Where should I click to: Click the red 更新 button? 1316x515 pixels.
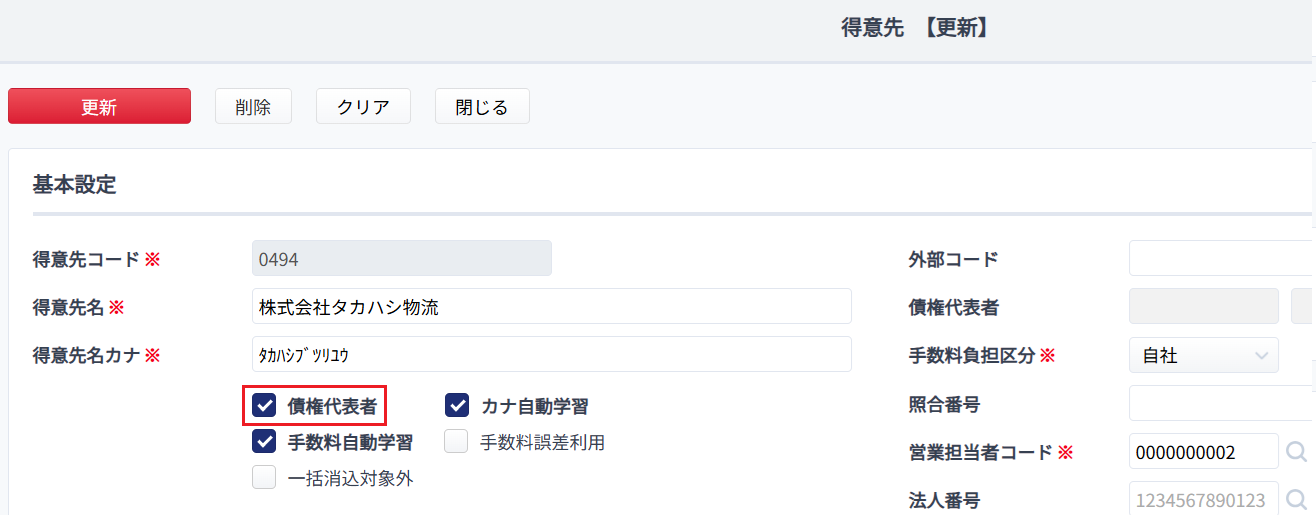click(x=99, y=106)
